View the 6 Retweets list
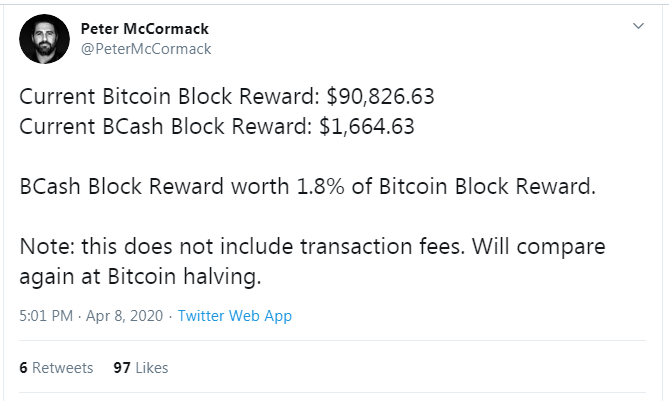This screenshot has width=669, height=401. pos(57,368)
